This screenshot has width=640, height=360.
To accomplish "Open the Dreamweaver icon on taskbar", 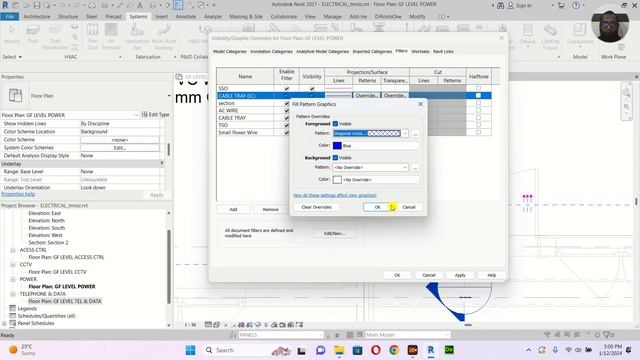I will pyautogui.click(x=449, y=350).
